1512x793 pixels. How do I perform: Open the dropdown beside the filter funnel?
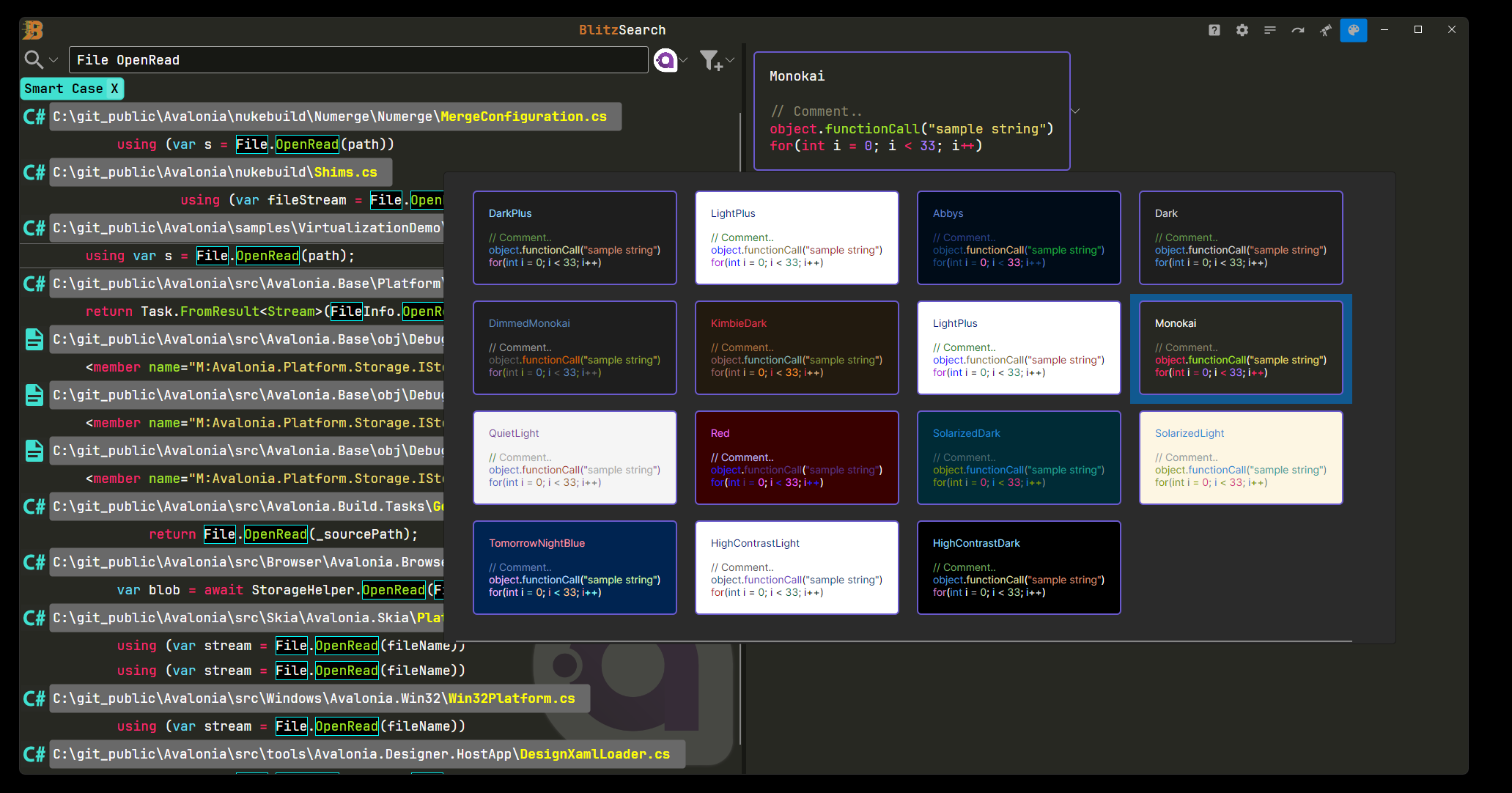click(x=730, y=60)
